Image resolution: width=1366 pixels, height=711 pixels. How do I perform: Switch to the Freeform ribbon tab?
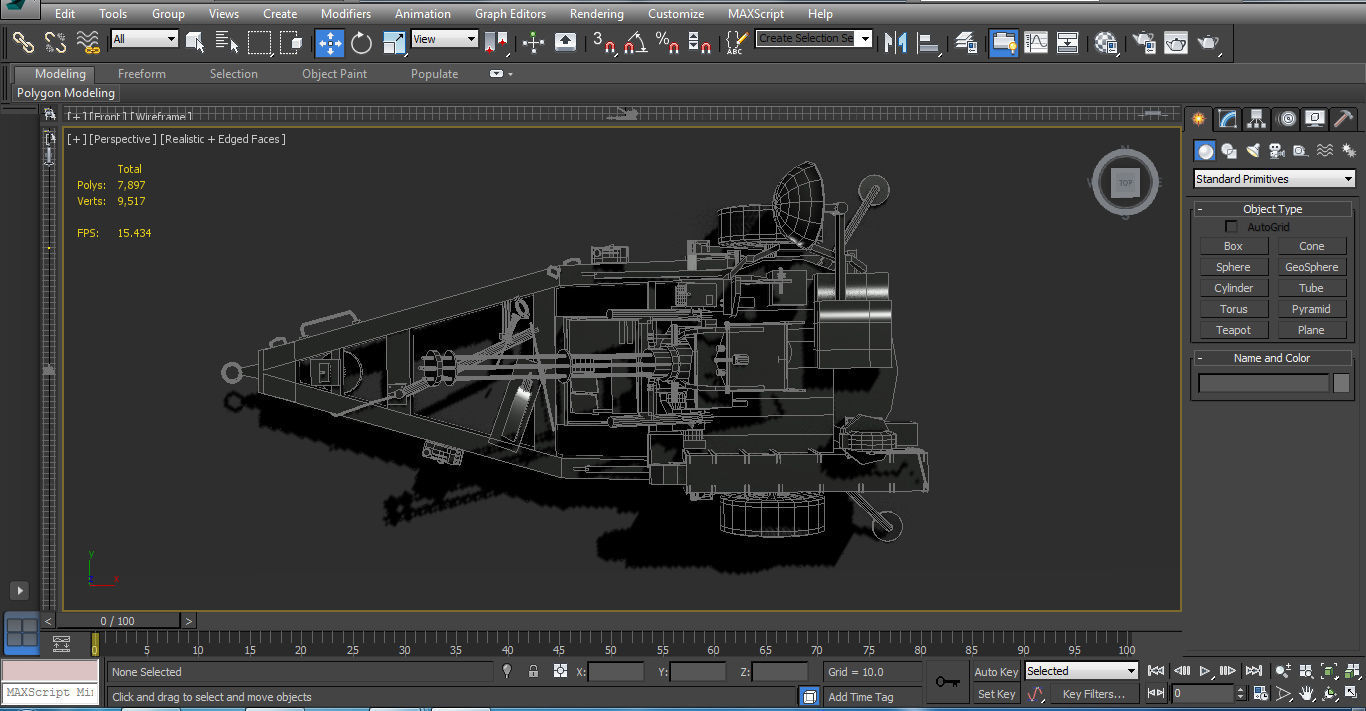pyautogui.click(x=141, y=74)
